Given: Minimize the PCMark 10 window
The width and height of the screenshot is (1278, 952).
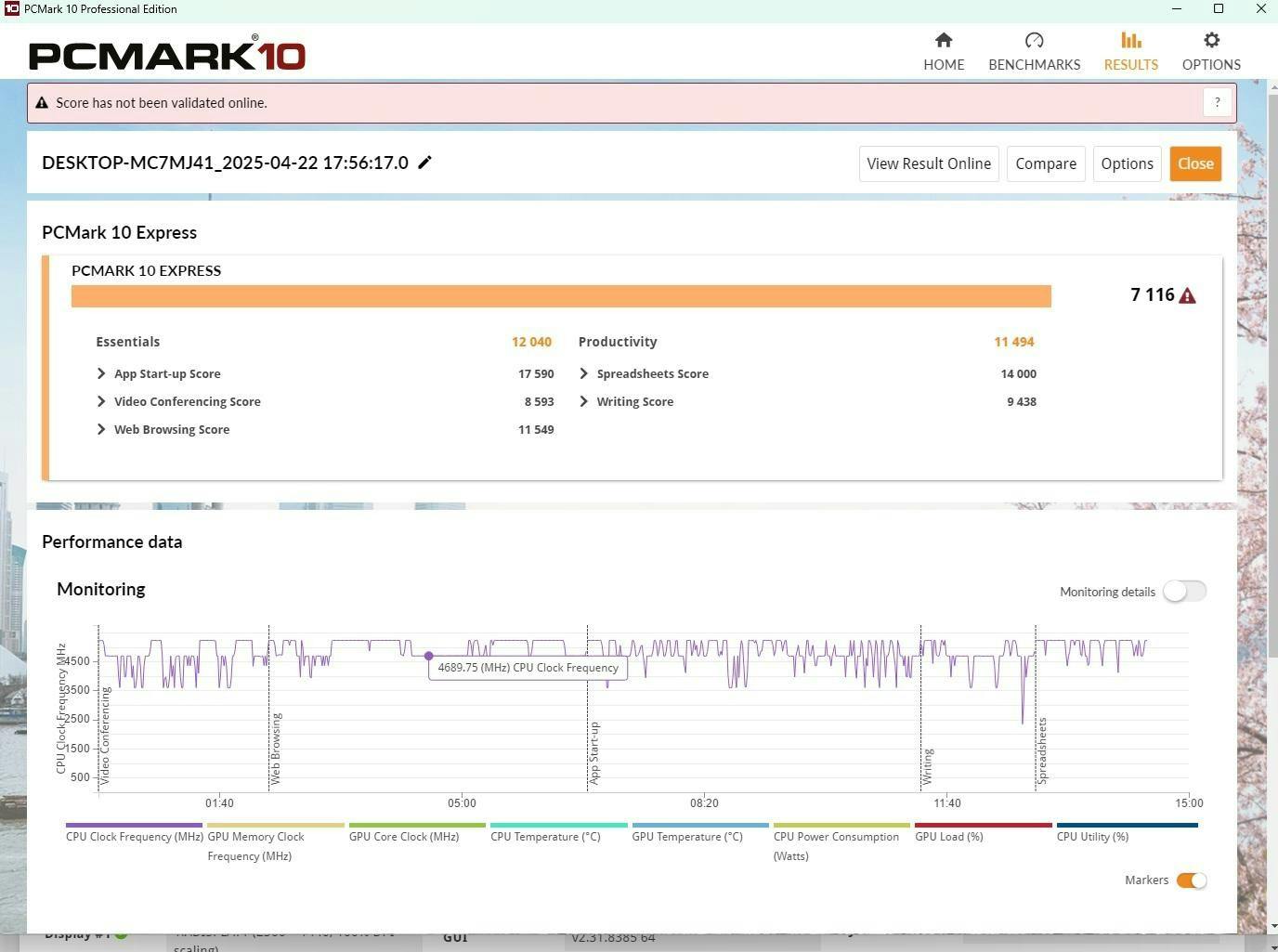Looking at the screenshot, I should tap(1177, 9).
